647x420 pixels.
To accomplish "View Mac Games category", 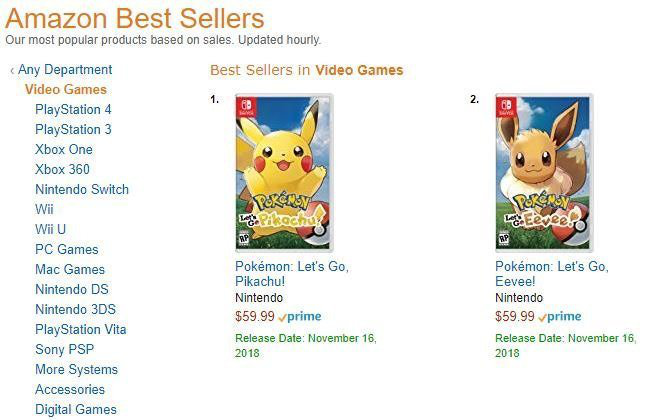I will pyautogui.click(x=70, y=269).
